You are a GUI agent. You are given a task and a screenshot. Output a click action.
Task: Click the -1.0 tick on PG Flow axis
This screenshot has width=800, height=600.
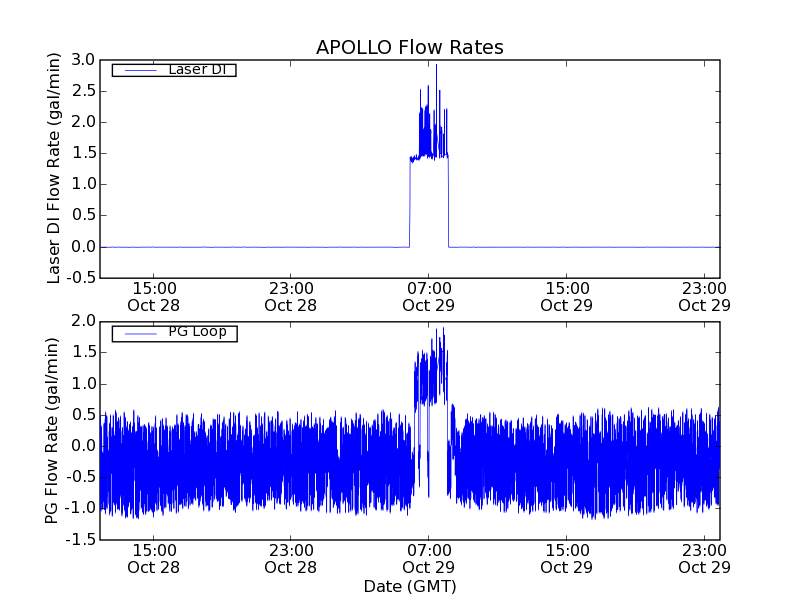click(x=80, y=508)
